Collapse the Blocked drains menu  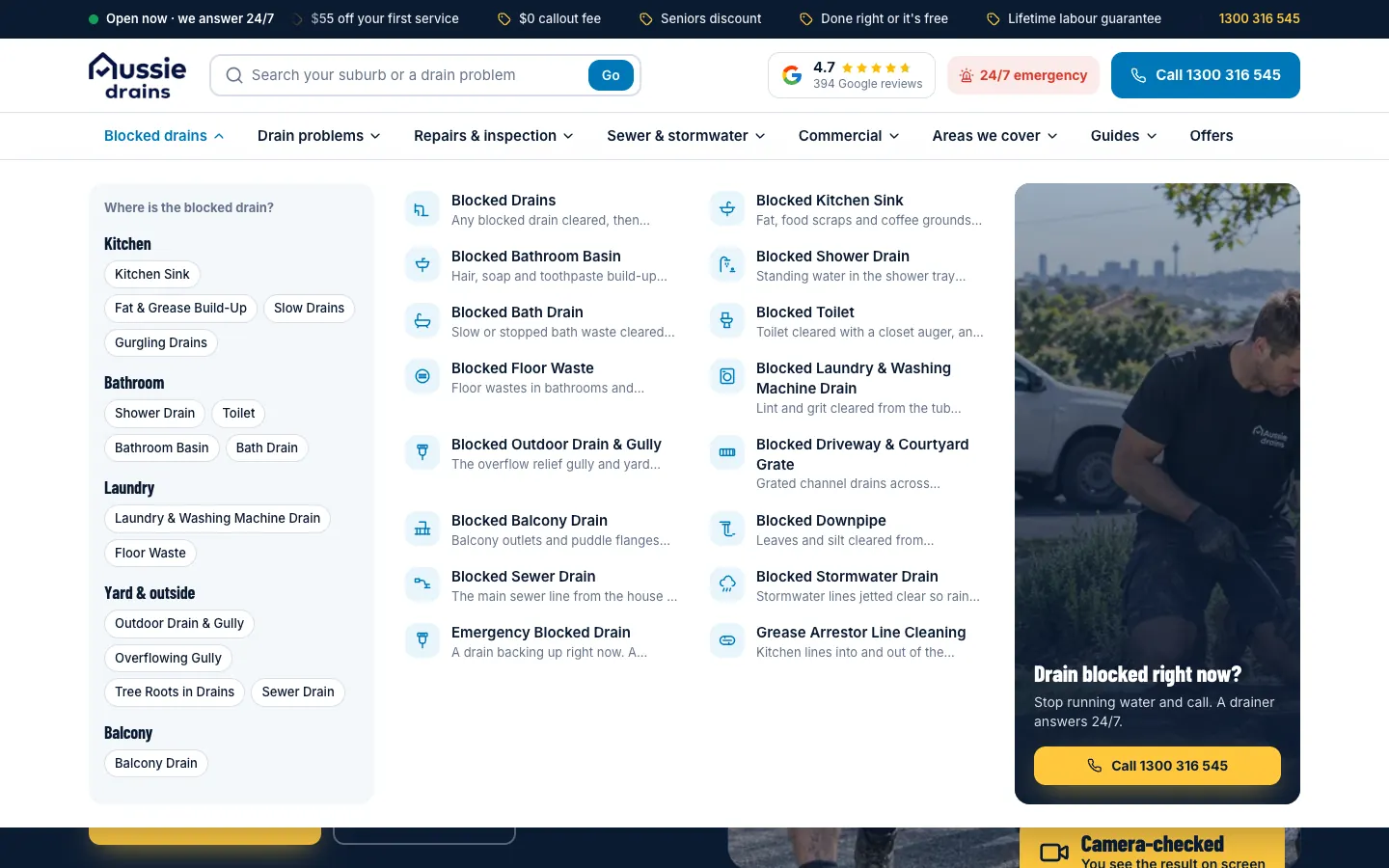[x=164, y=136]
